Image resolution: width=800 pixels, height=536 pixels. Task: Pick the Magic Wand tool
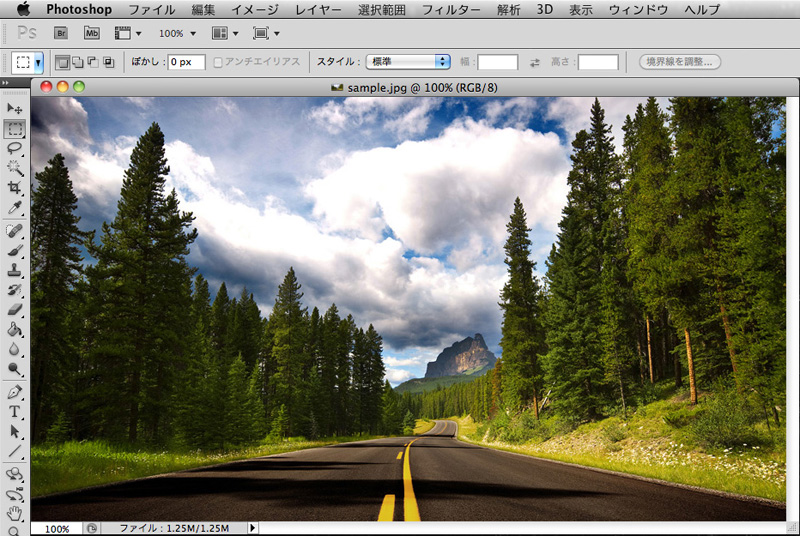point(15,168)
